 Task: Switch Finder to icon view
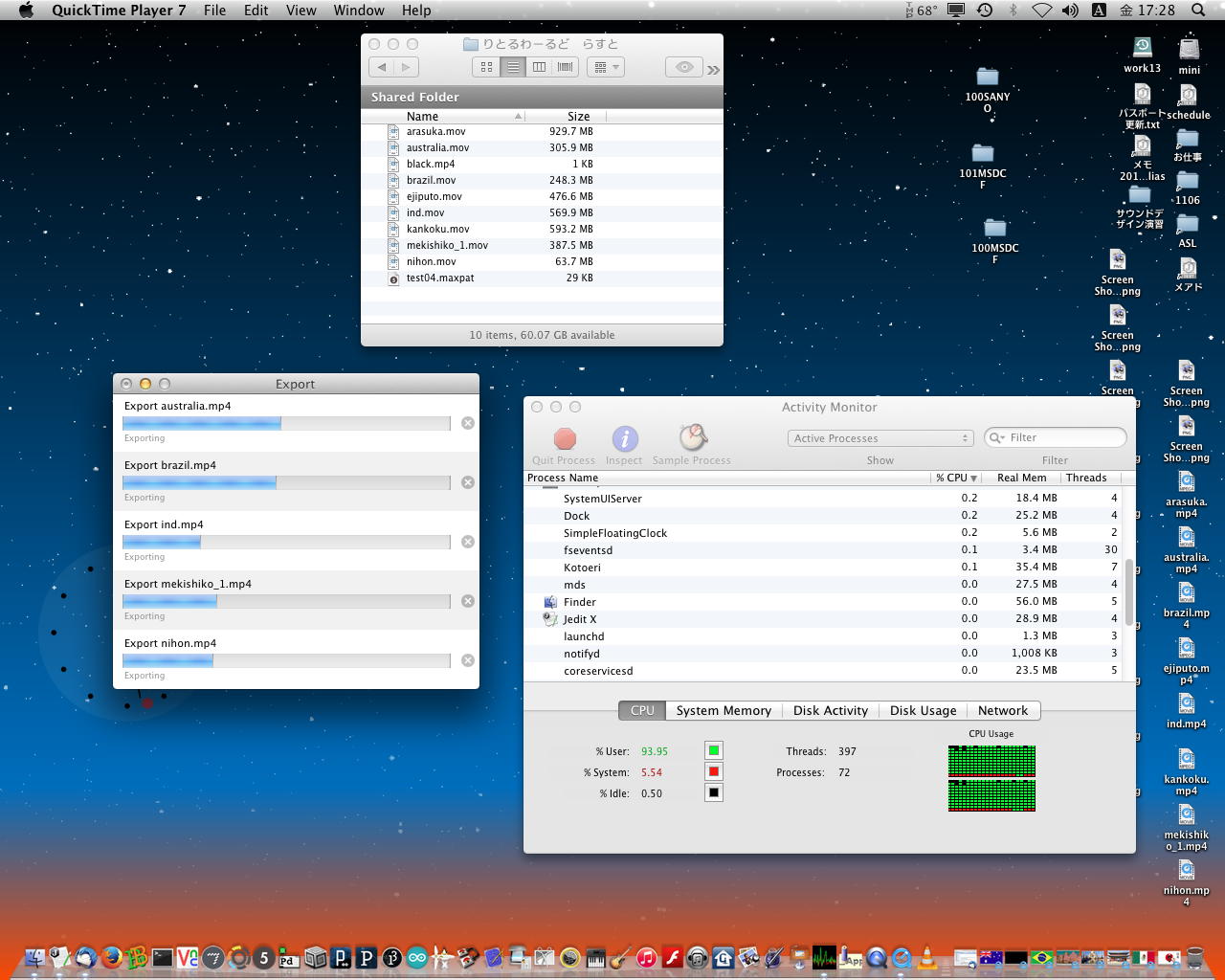click(486, 67)
